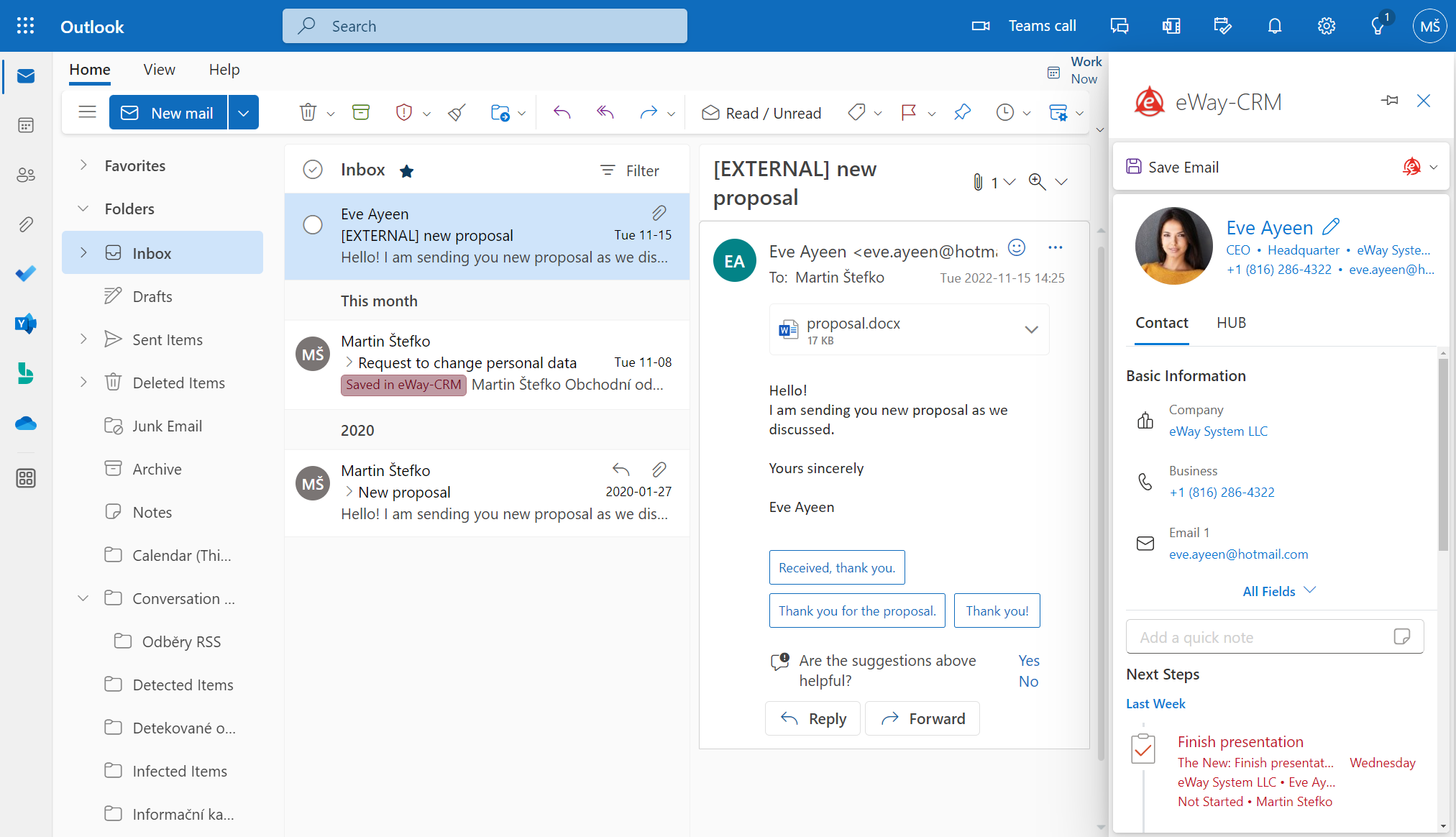Collapse the Folders section
This screenshot has width=1456, height=837.
pos(83,209)
